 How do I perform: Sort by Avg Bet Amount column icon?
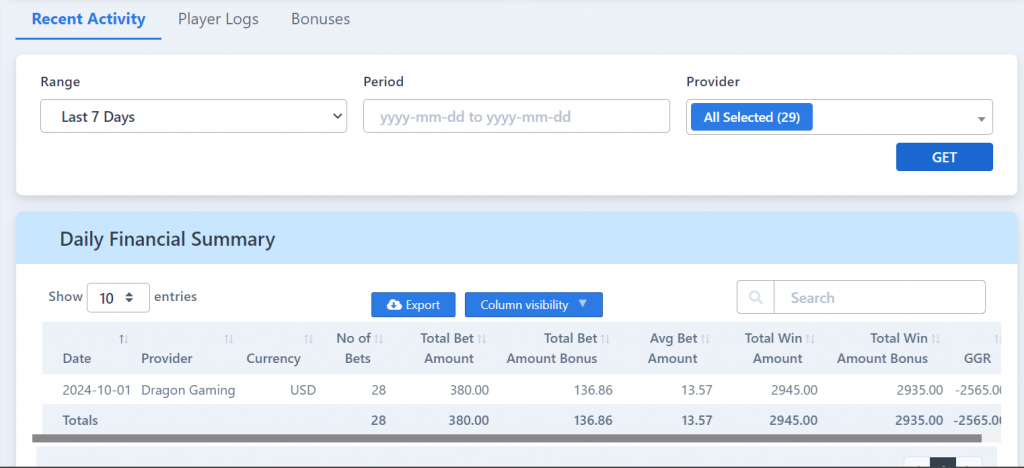point(705,339)
